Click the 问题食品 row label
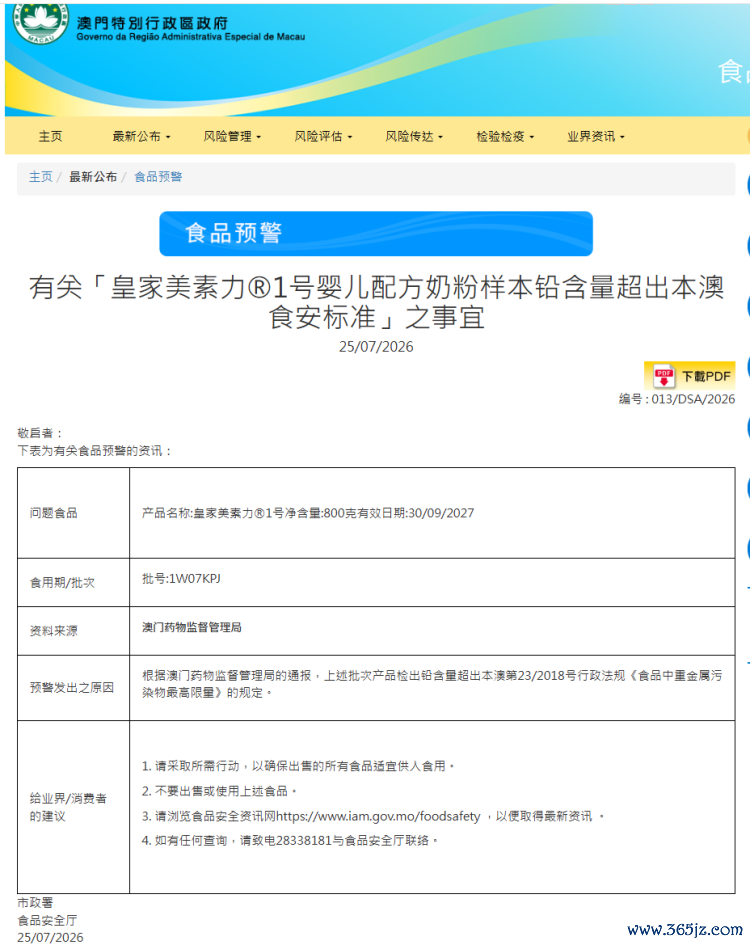The image size is (750, 945). pos(54,513)
